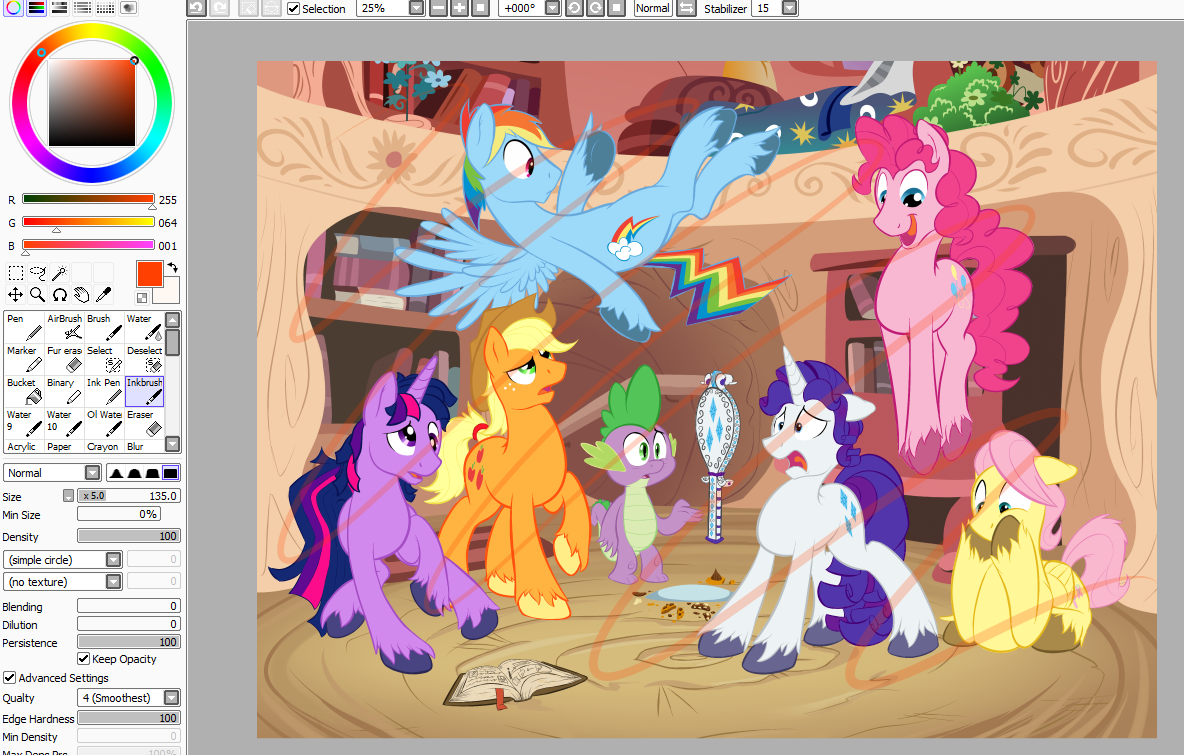The image size is (1184, 755).
Task: Toggle the HSV sliders panel icon
Action: (x=59, y=8)
